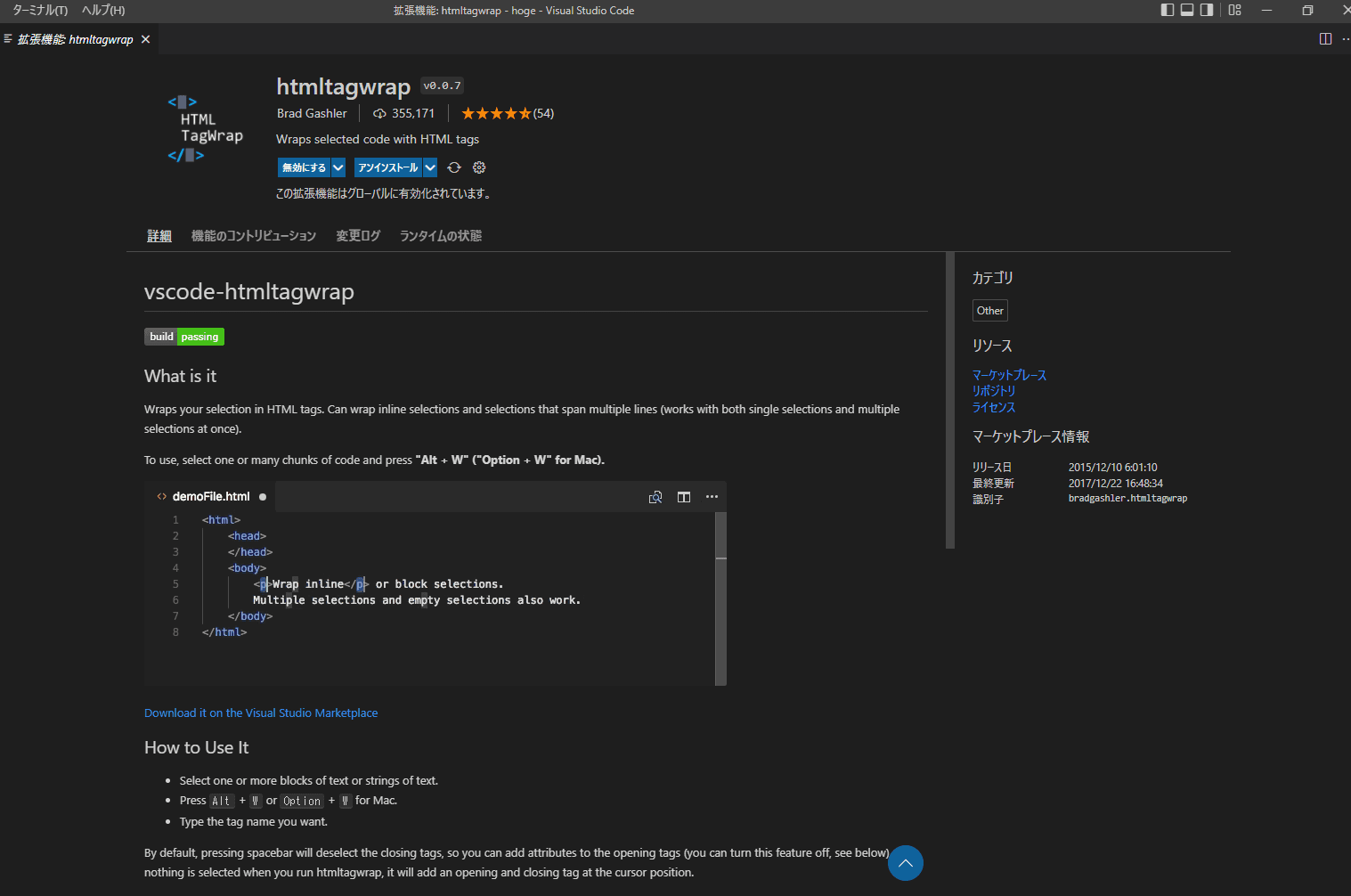Expand the dropdown arrow beside アンインストール
This screenshot has height=896, width=1351.
[430, 167]
